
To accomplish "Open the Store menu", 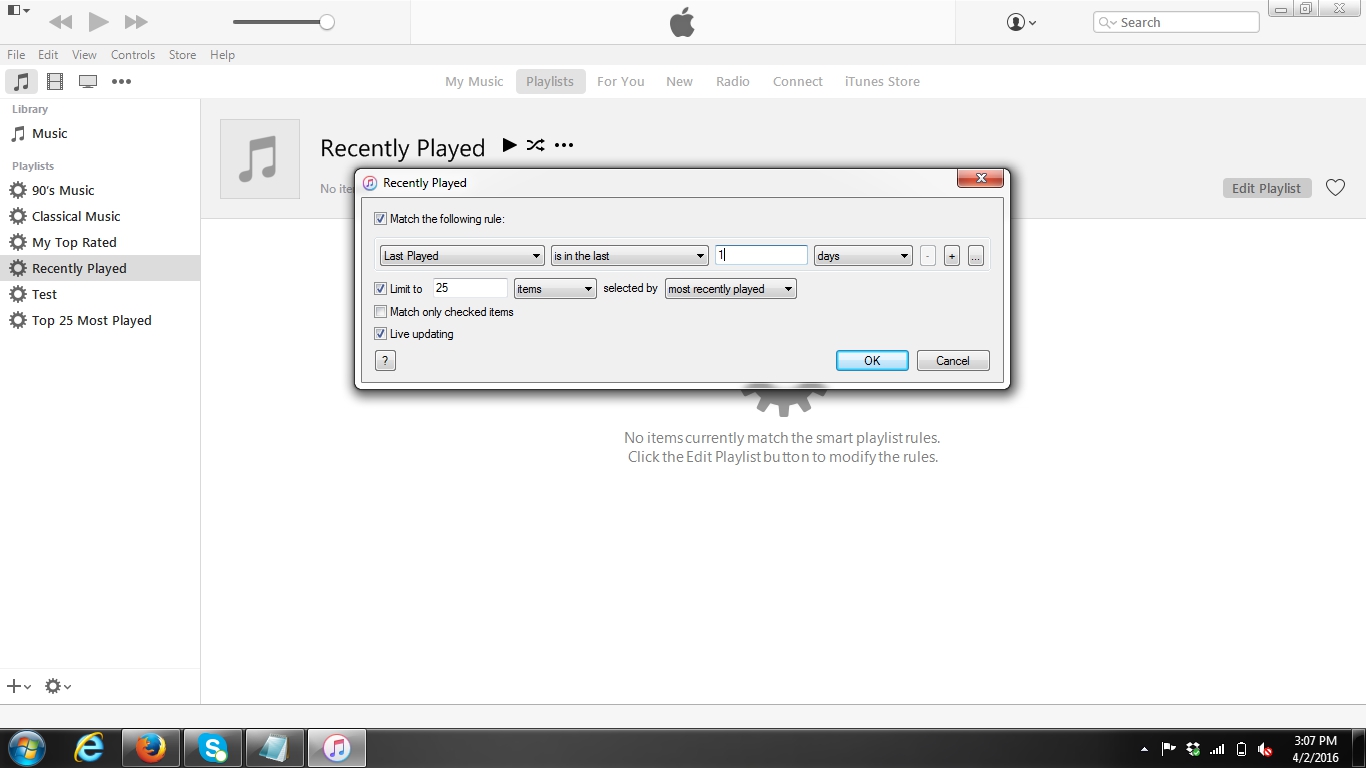I will pos(182,55).
